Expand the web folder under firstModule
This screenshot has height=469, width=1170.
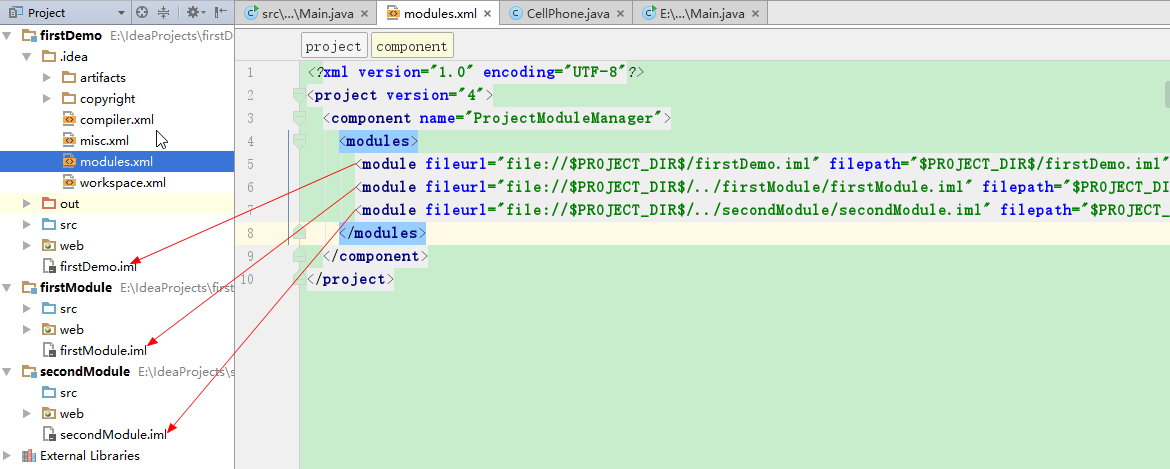[x=27, y=330]
